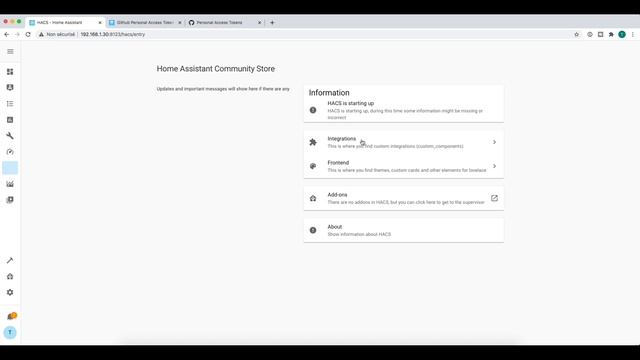Open Configuration gear icon in sidebar
Viewport: 640px width, 360px height.
[x=10, y=292]
